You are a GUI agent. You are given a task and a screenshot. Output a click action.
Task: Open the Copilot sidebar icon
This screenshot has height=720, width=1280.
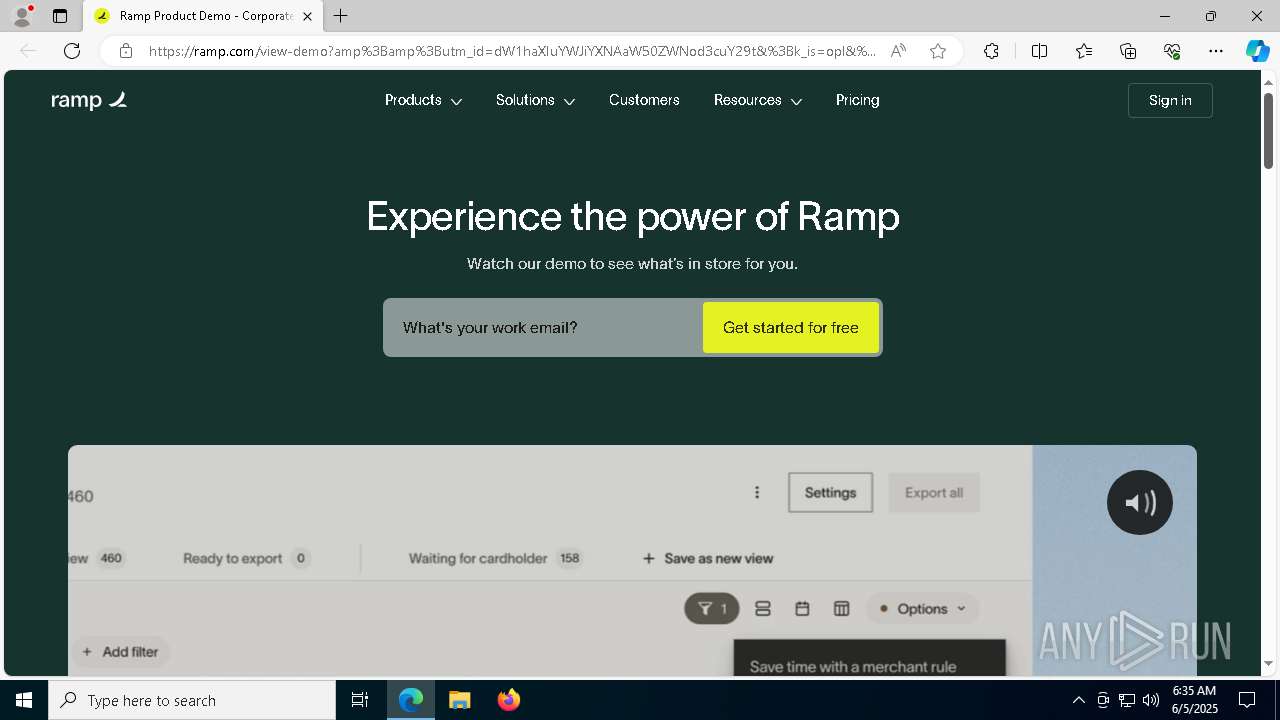coord(1257,51)
